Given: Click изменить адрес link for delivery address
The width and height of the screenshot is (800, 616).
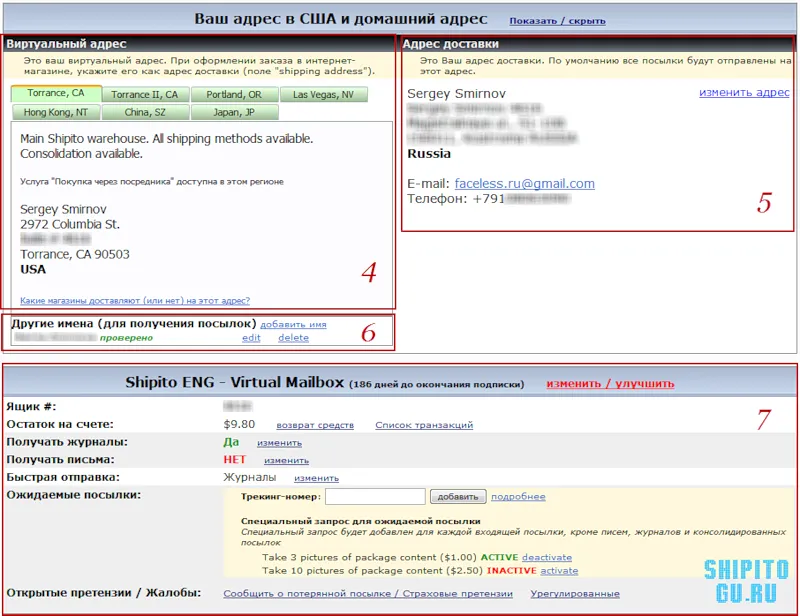Looking at the screenshot, I should pos(744,92).
